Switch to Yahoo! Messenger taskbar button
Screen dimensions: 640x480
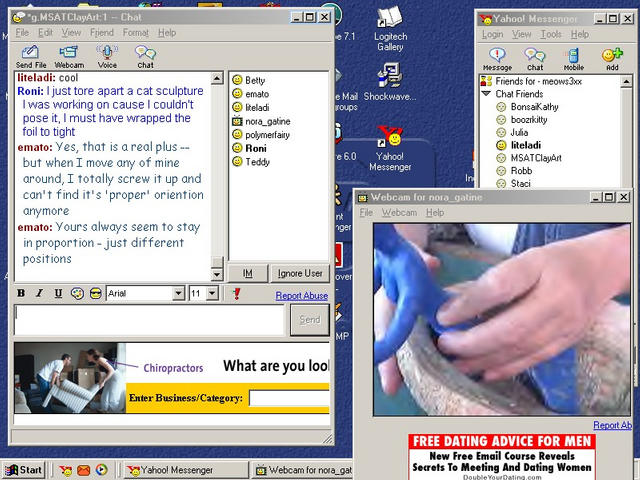click(x=187, y=470)
